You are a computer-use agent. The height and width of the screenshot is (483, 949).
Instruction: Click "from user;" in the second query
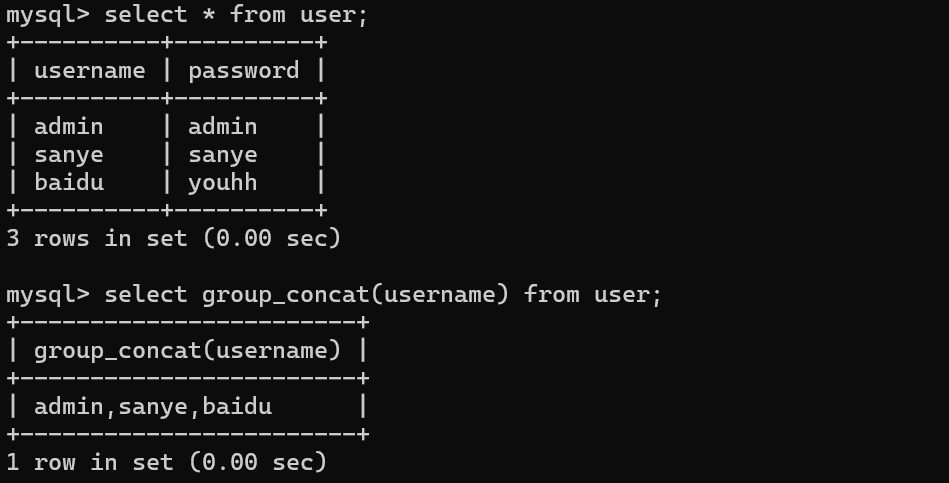pos(593,295)
